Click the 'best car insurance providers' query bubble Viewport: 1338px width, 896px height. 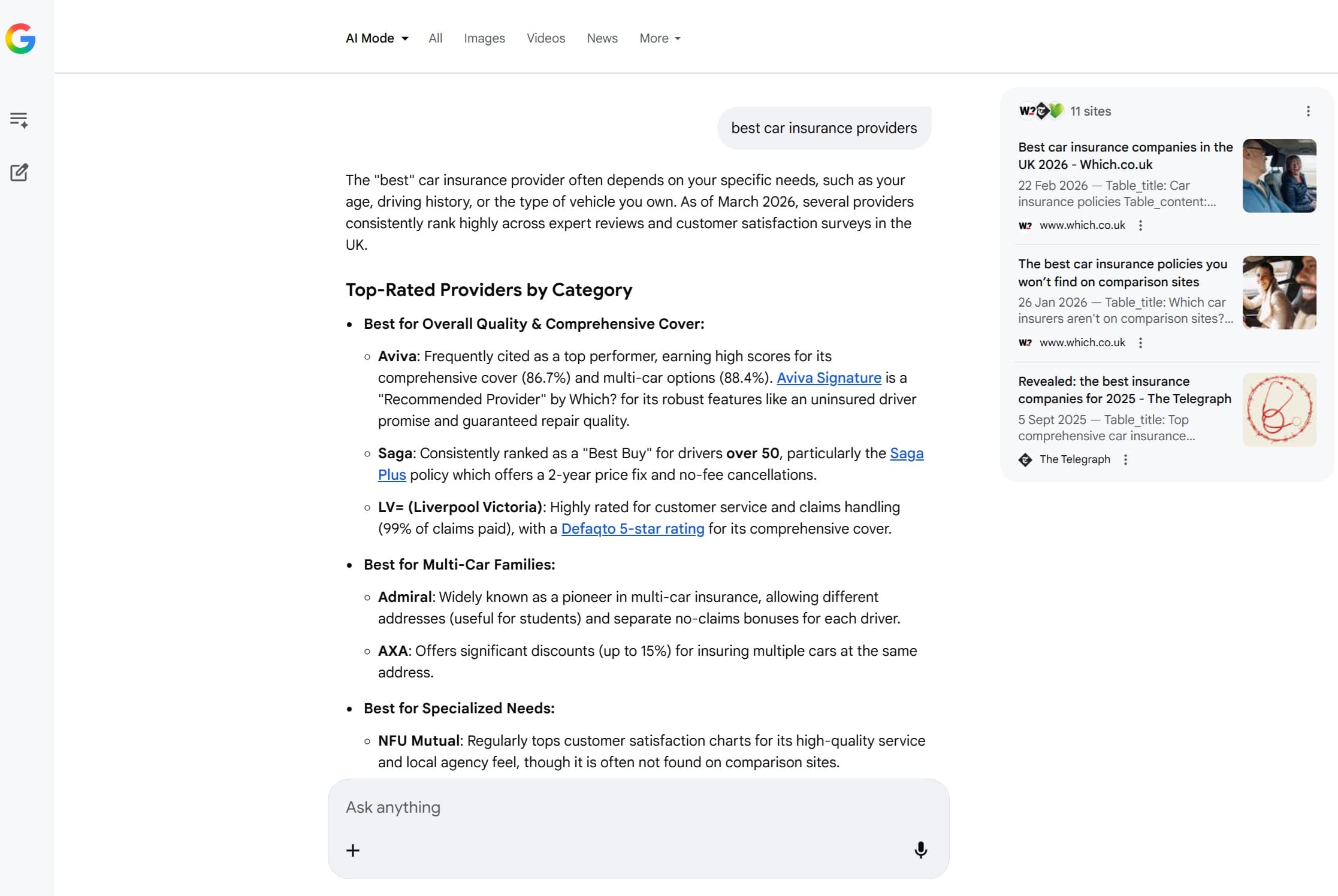(x=824, y=128)
